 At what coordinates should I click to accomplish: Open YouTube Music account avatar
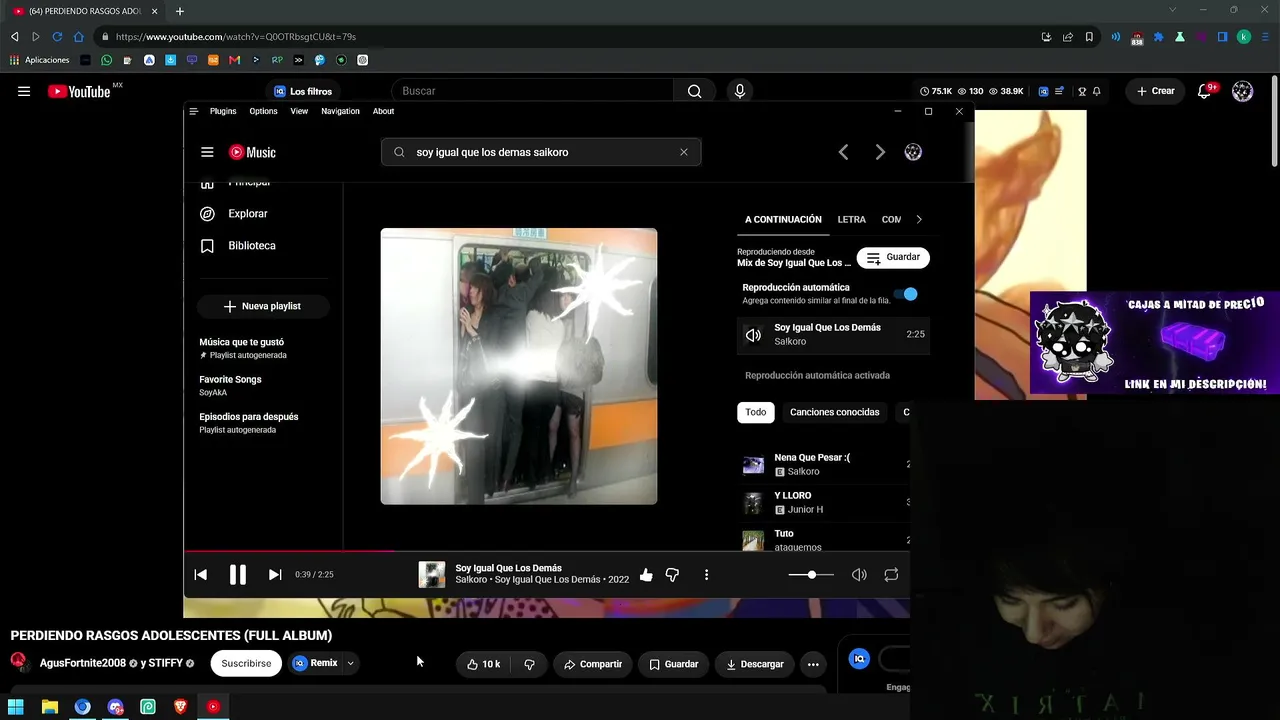(x=913, y=152)
